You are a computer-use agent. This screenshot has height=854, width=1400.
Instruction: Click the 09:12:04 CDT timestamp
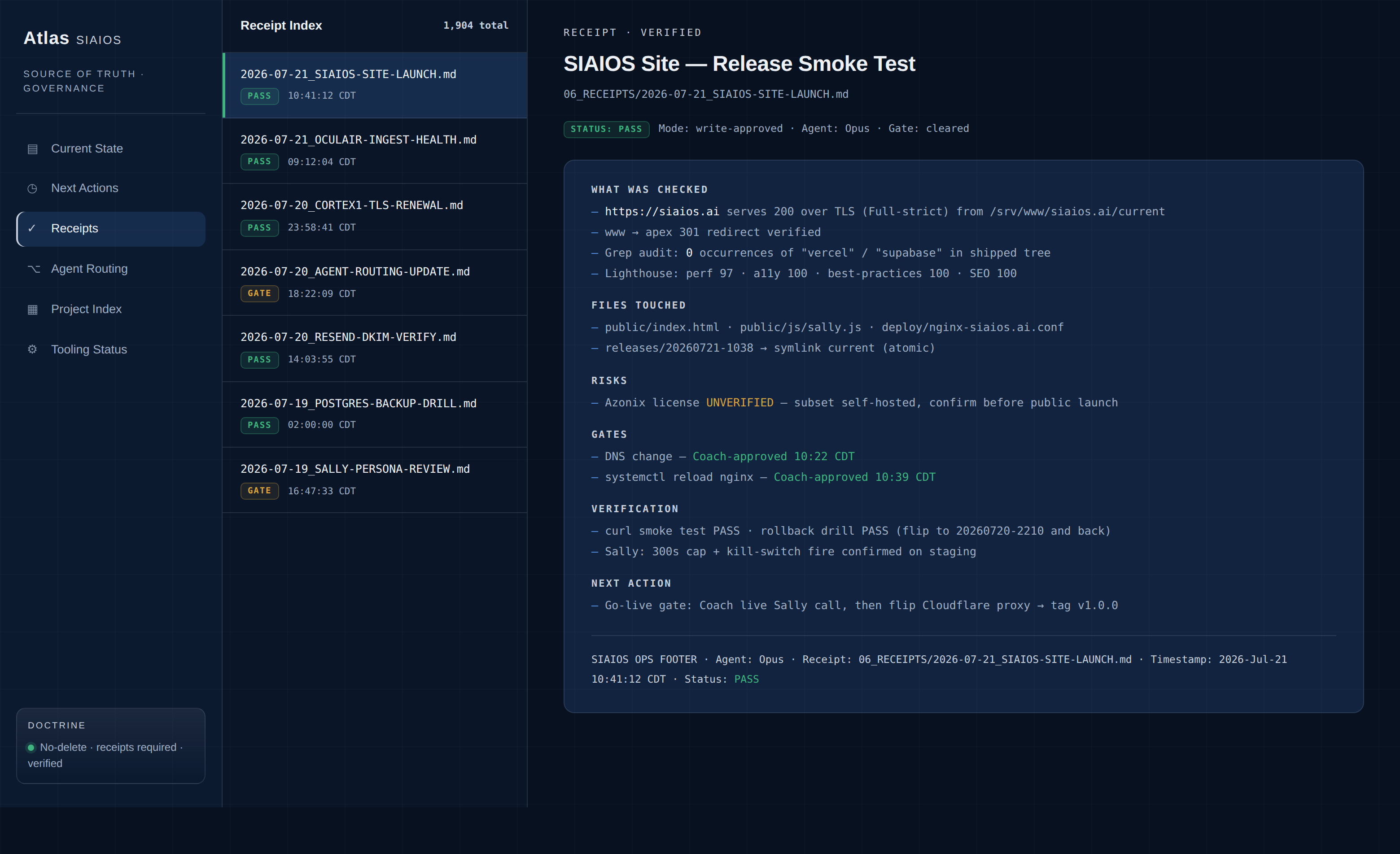tap(322, 162)
